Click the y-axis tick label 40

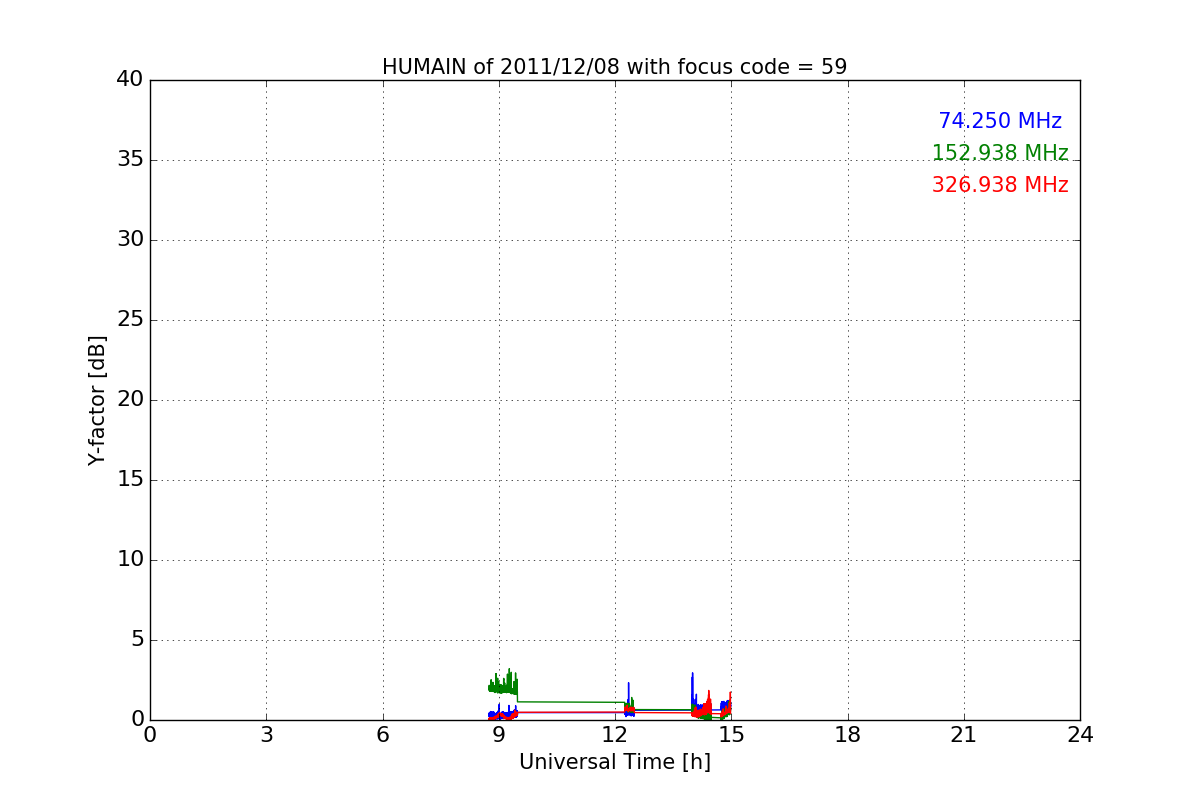(130, 80)
